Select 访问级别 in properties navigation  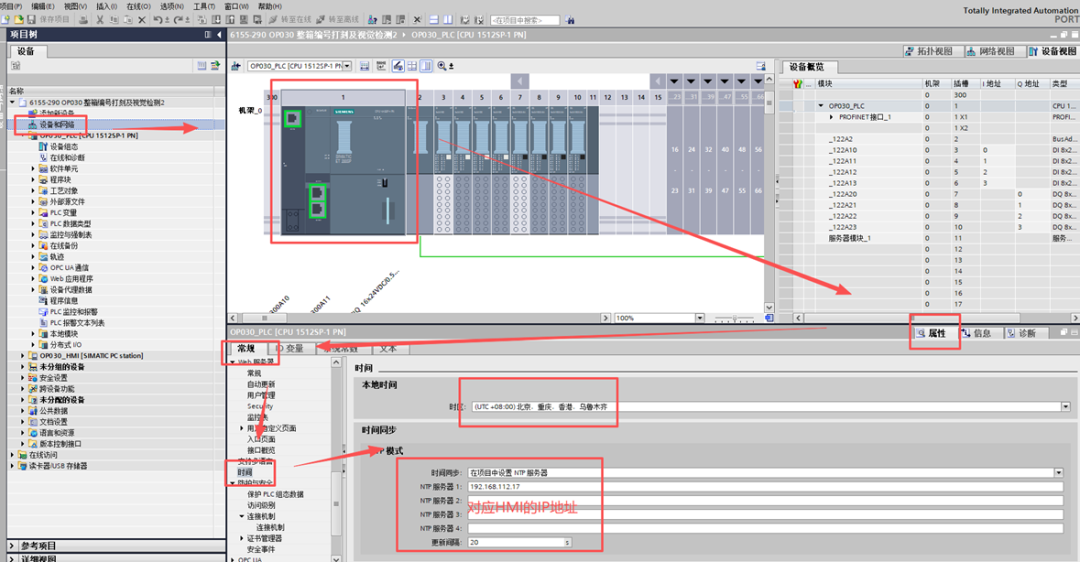pos(261,506)
